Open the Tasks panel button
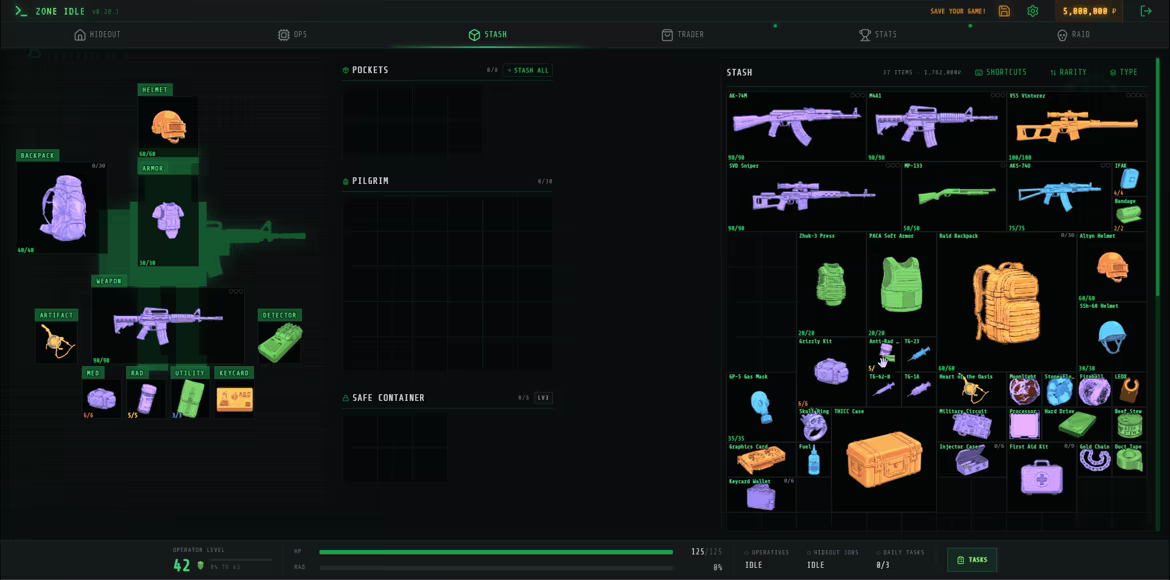 [972, 560]
